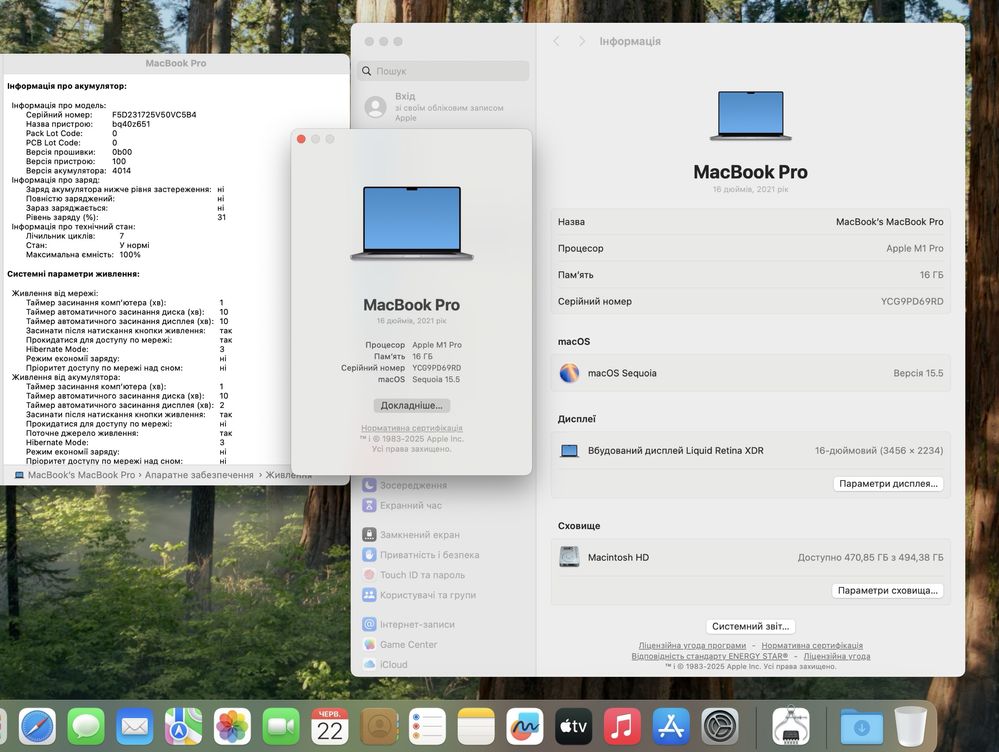999x752 pixels.
Task: Open Downloads folder in the dock
Action: (861, 727)
